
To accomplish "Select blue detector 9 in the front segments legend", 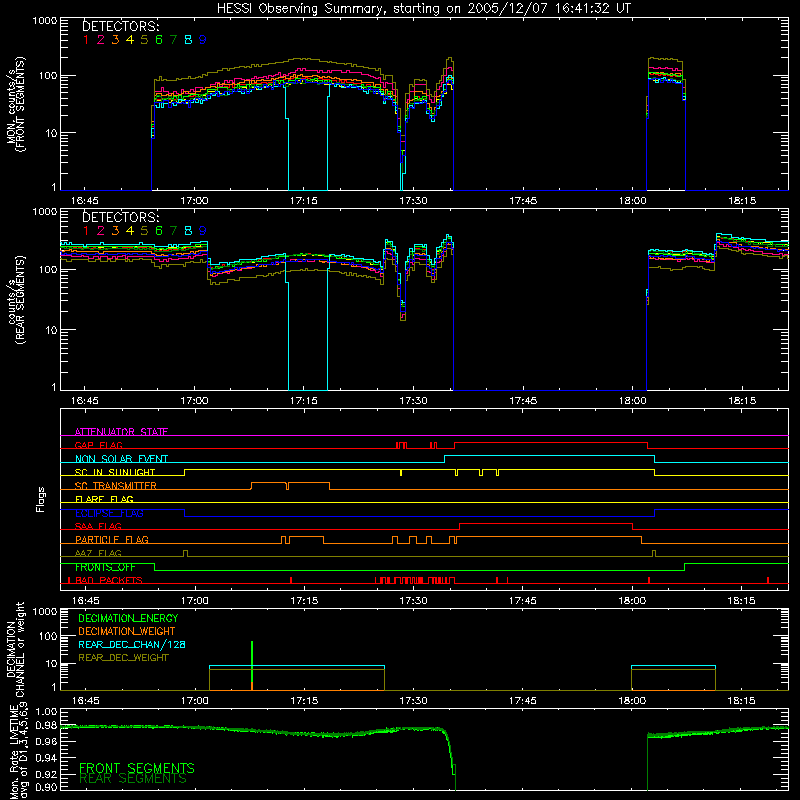I will (203, 40).
